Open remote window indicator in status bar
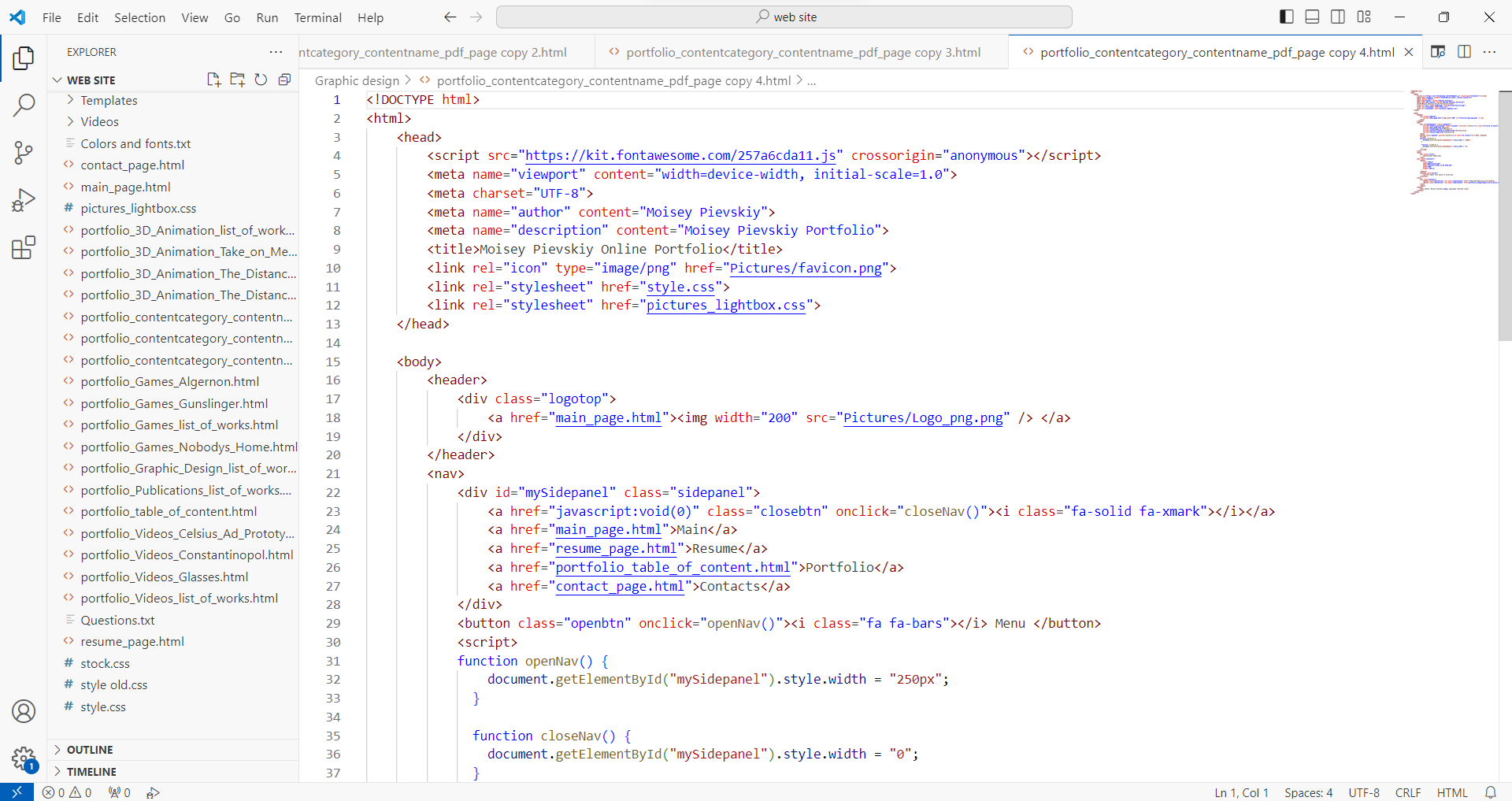The height and width of the screenshot is (801, 1512). pos(17,792)
